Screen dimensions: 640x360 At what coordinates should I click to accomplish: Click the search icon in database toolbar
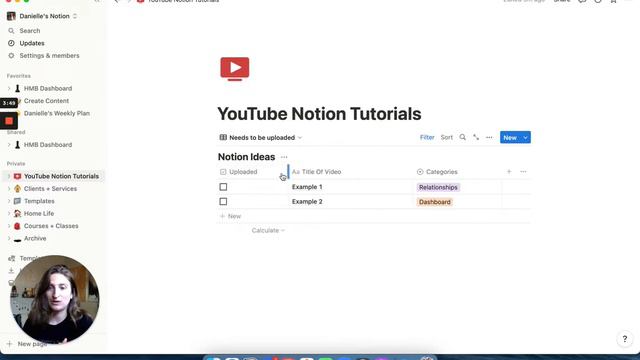coord(462,138)
